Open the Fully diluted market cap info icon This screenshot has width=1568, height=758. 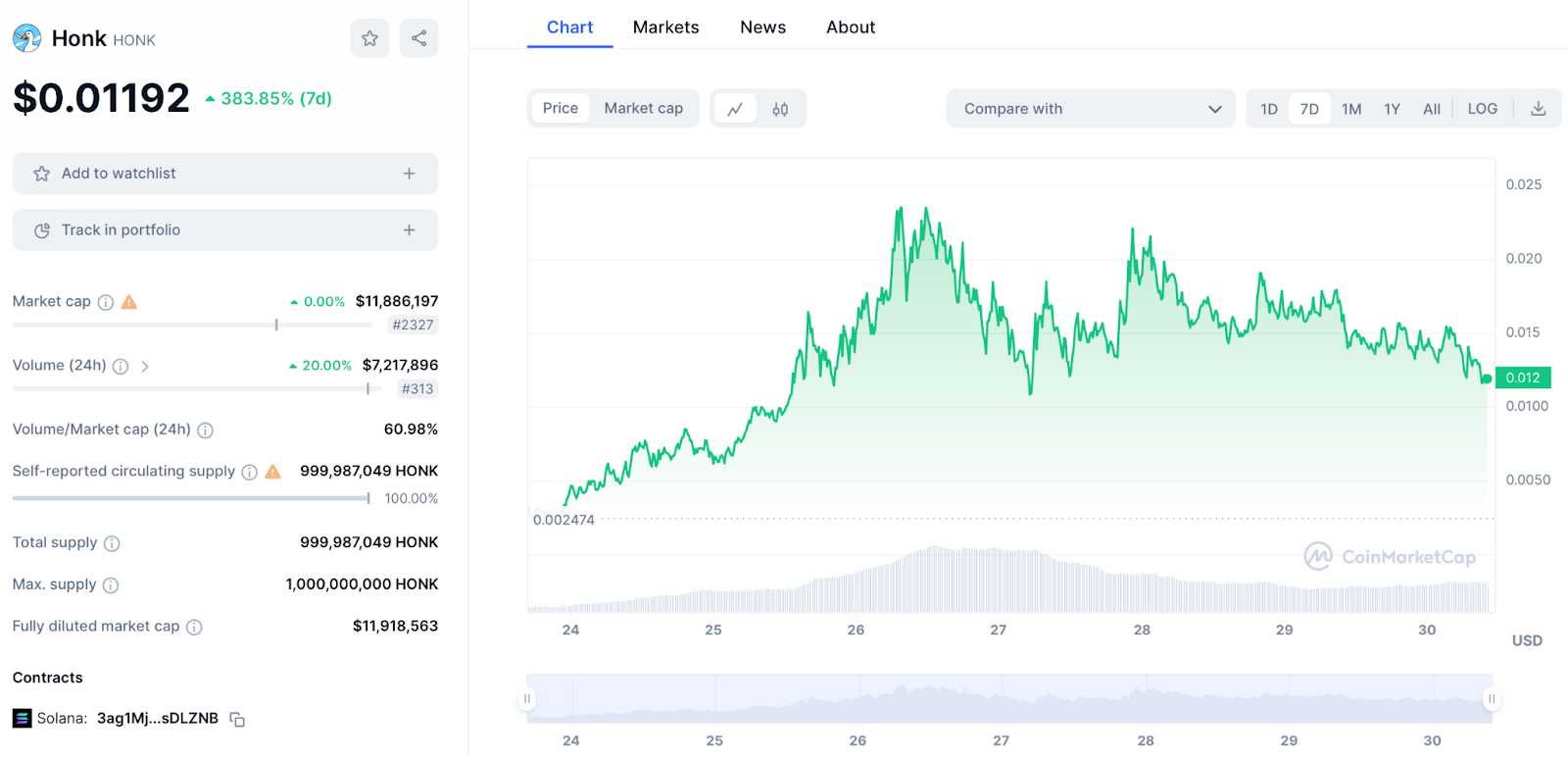194,627
